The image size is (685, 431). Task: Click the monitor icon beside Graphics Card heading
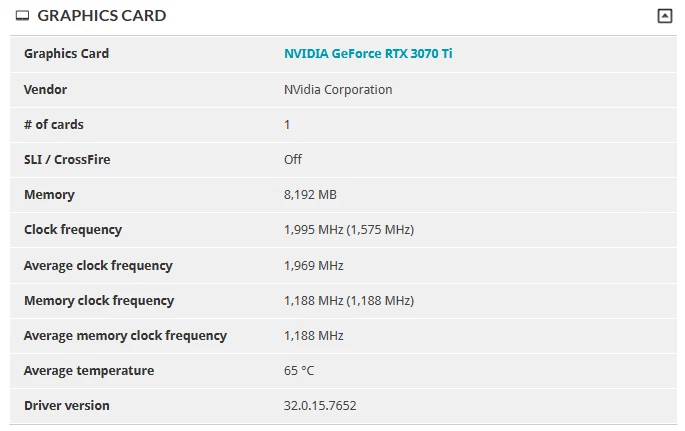click(x=23, y=16)
